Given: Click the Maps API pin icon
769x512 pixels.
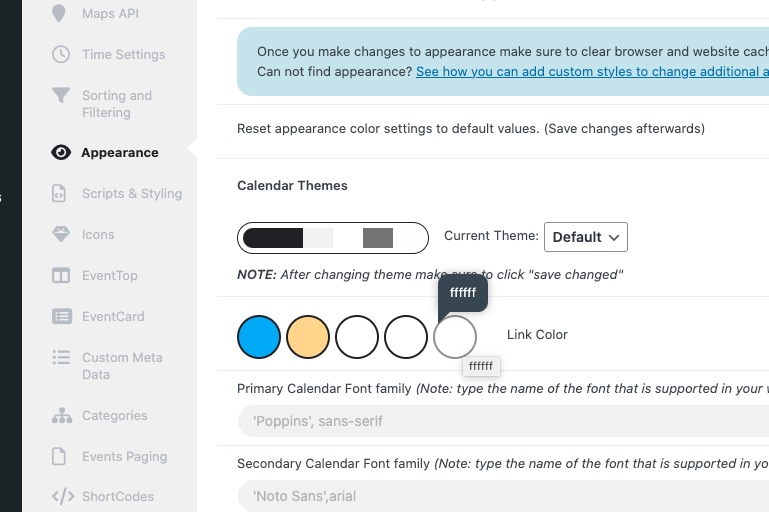Looking at the screenshot, I should (58, 13).
